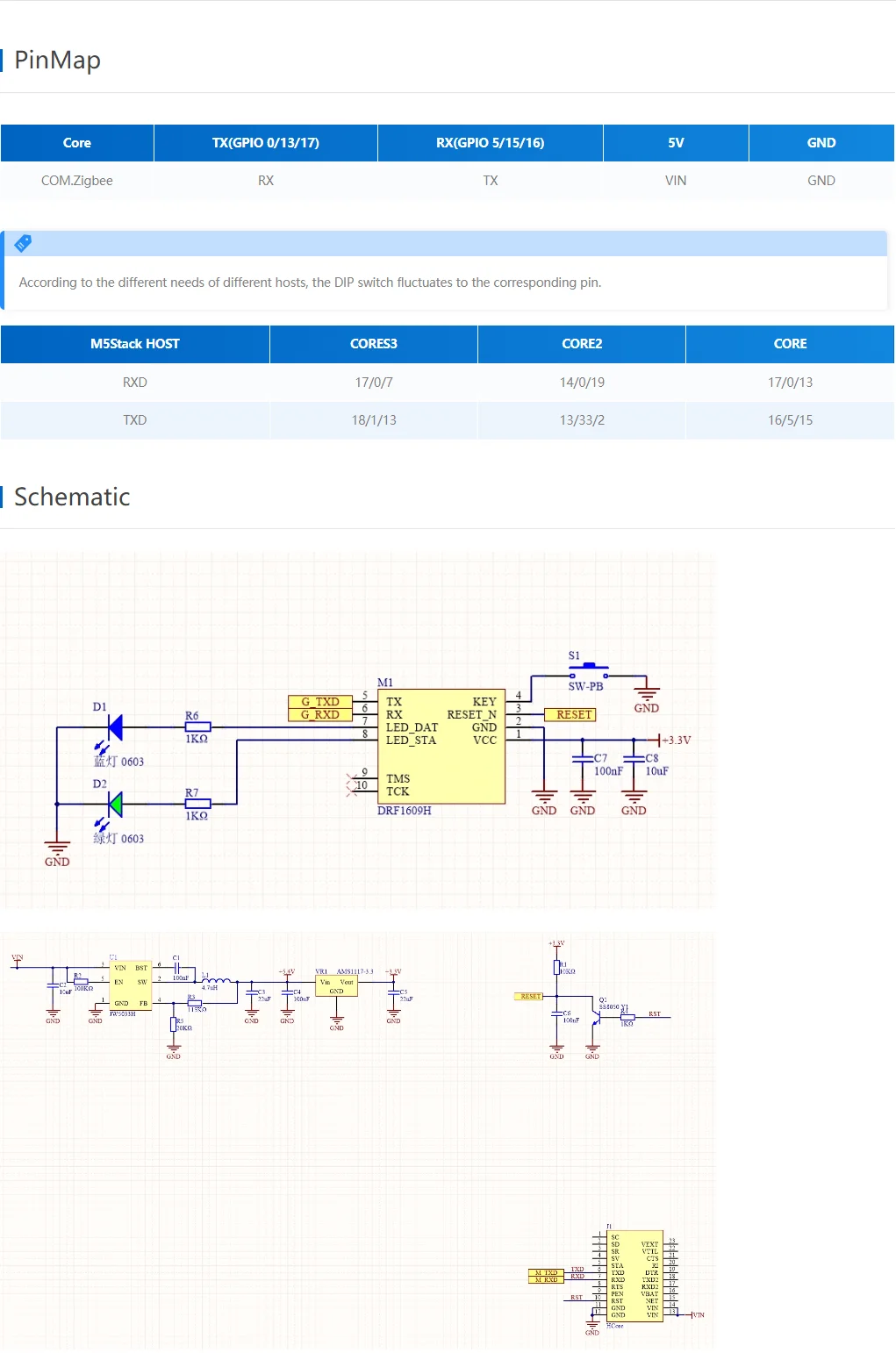Screen dimensions: 896x1353
Task: Click the tag icon in the note banner
Action: point(24,243)
